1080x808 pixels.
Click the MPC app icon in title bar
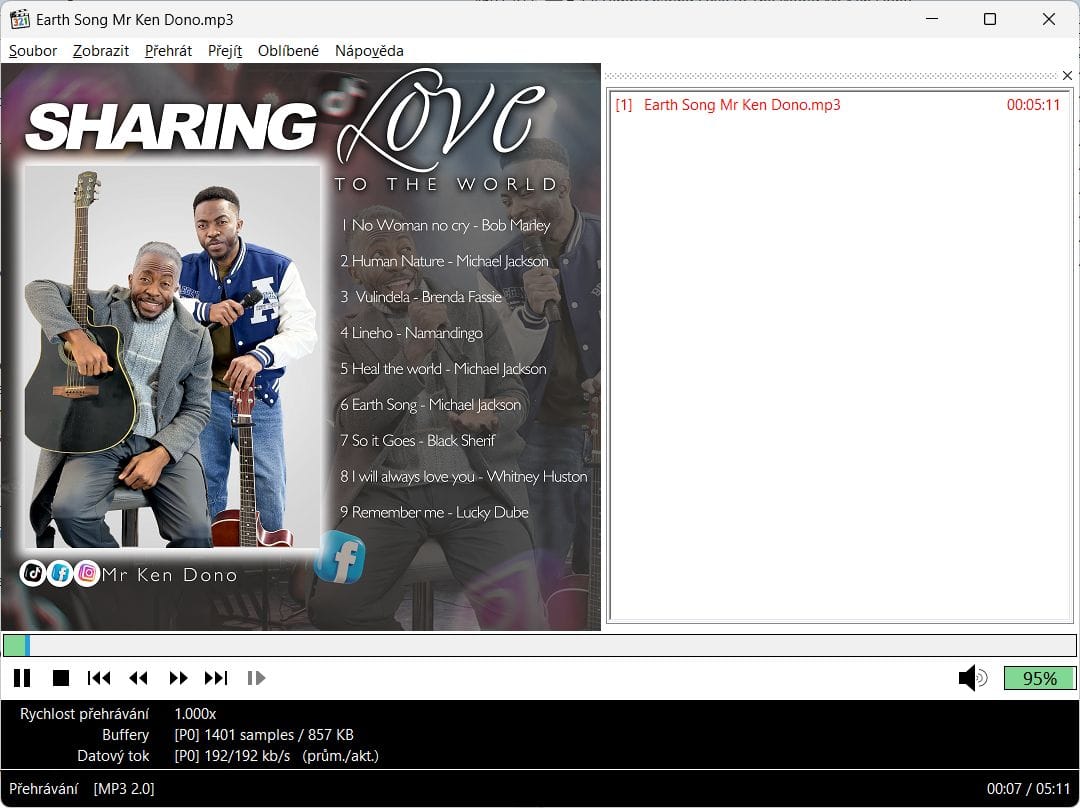click(20, 19)
